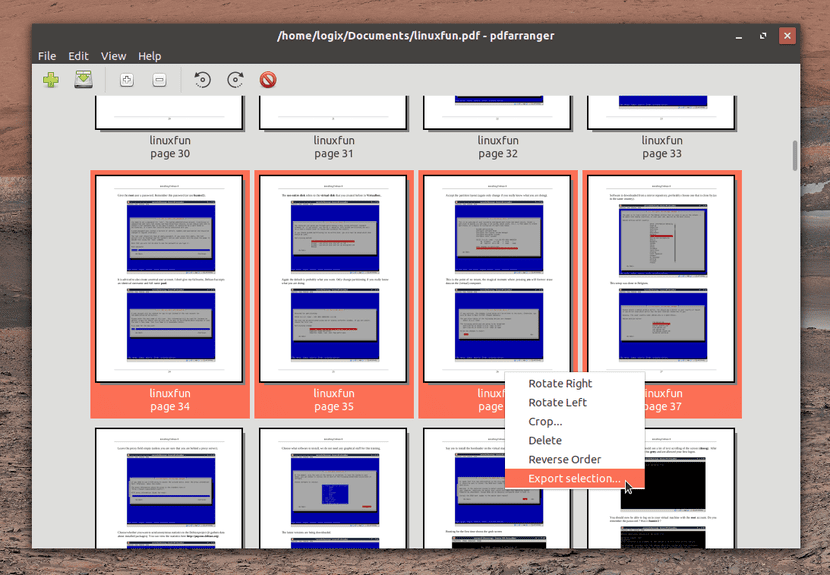The width and height of the screenshot is (830, 575).
Task: Select the thumbnail below page 34
Action: click(x=169, y=488)
